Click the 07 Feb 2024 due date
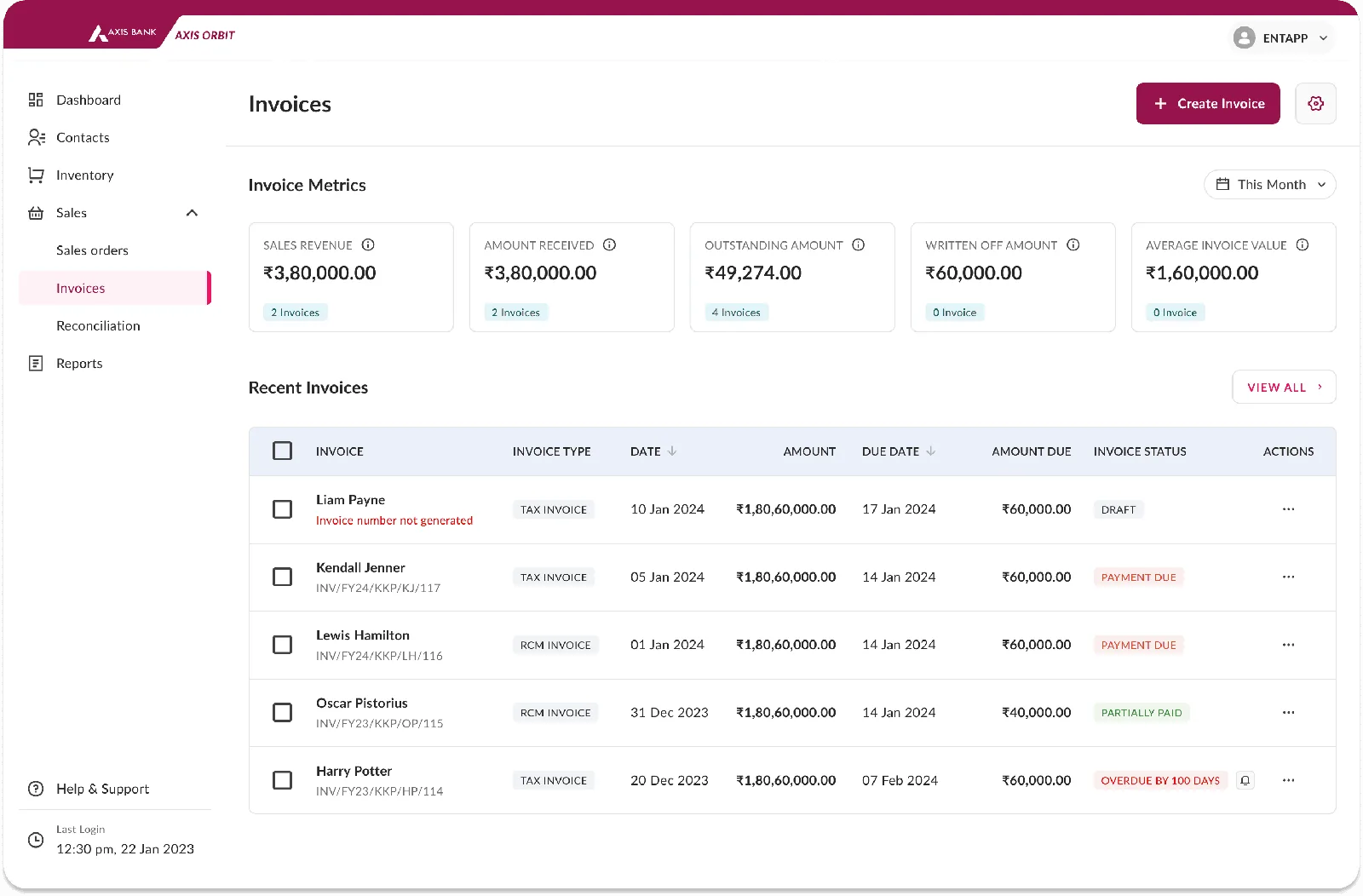The height and width of the screenshot is (896, 1363). (900, 780)
